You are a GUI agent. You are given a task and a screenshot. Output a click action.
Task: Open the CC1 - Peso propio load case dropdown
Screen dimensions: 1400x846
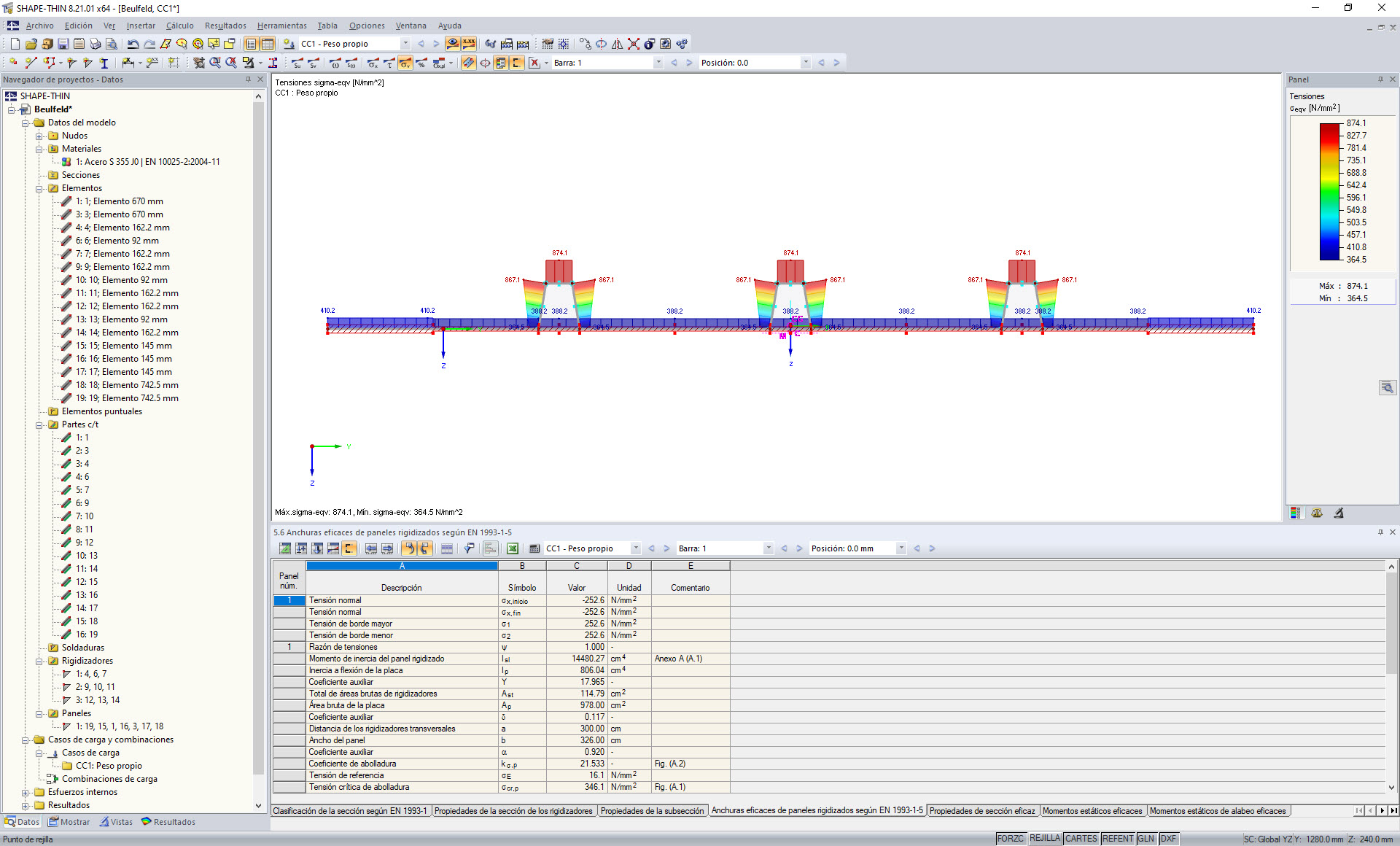(405, 44)
